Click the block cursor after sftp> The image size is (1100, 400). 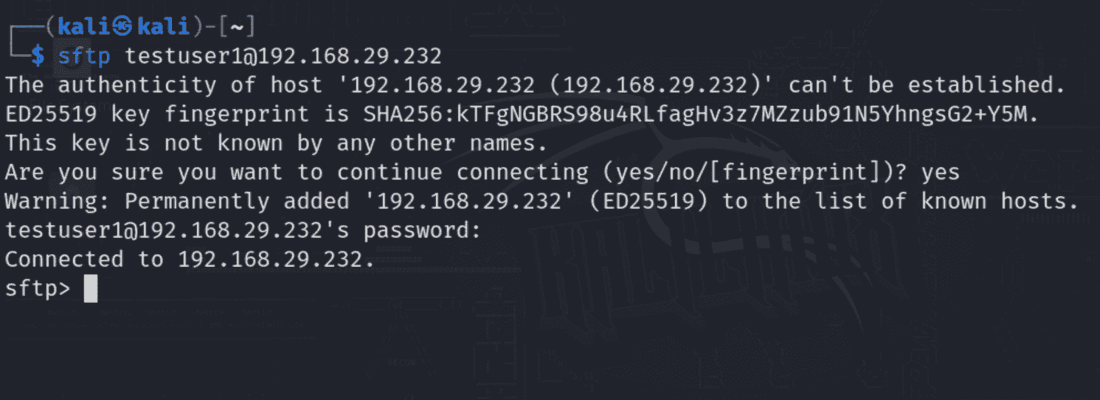[91, 289]
